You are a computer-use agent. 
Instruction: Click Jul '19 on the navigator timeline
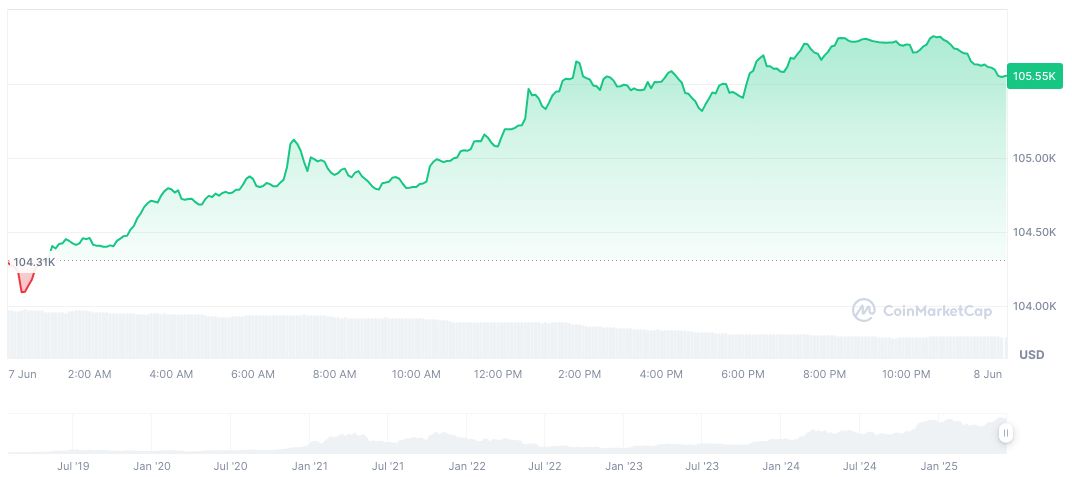click(73, 466)
